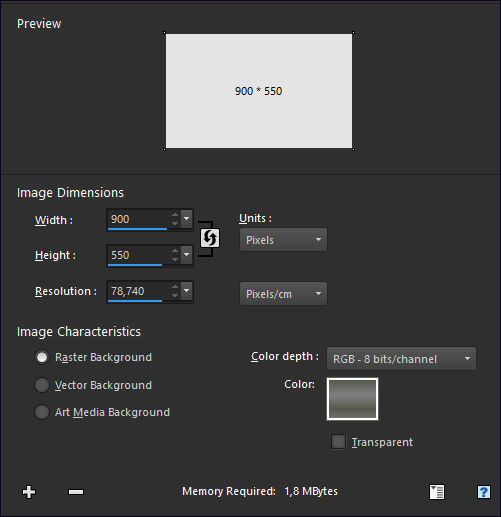Viewport: 501px width, 517px height.
Task: Open the Height value dropdown arrow
Action: point(187,255)
